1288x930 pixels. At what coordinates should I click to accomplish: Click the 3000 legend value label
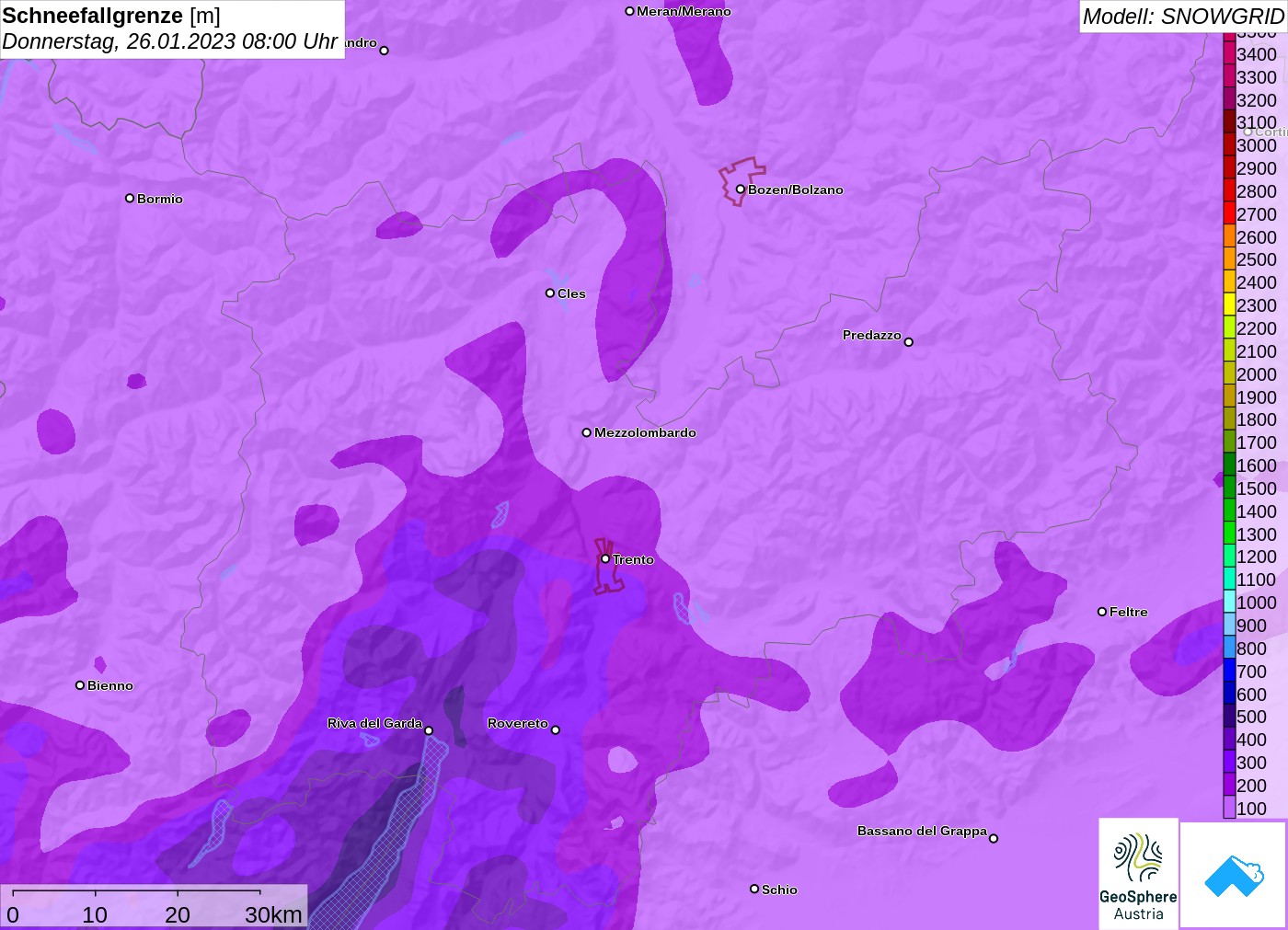1257,145
